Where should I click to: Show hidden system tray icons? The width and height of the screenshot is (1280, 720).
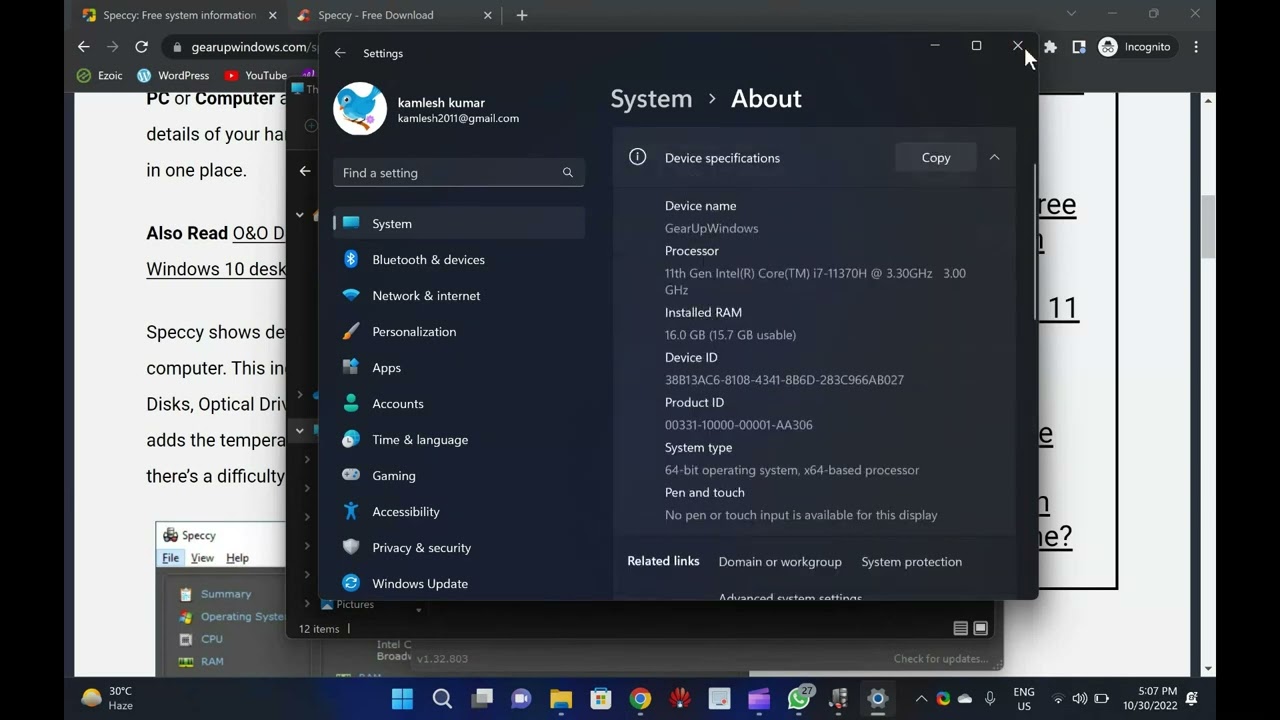point(921,699)
